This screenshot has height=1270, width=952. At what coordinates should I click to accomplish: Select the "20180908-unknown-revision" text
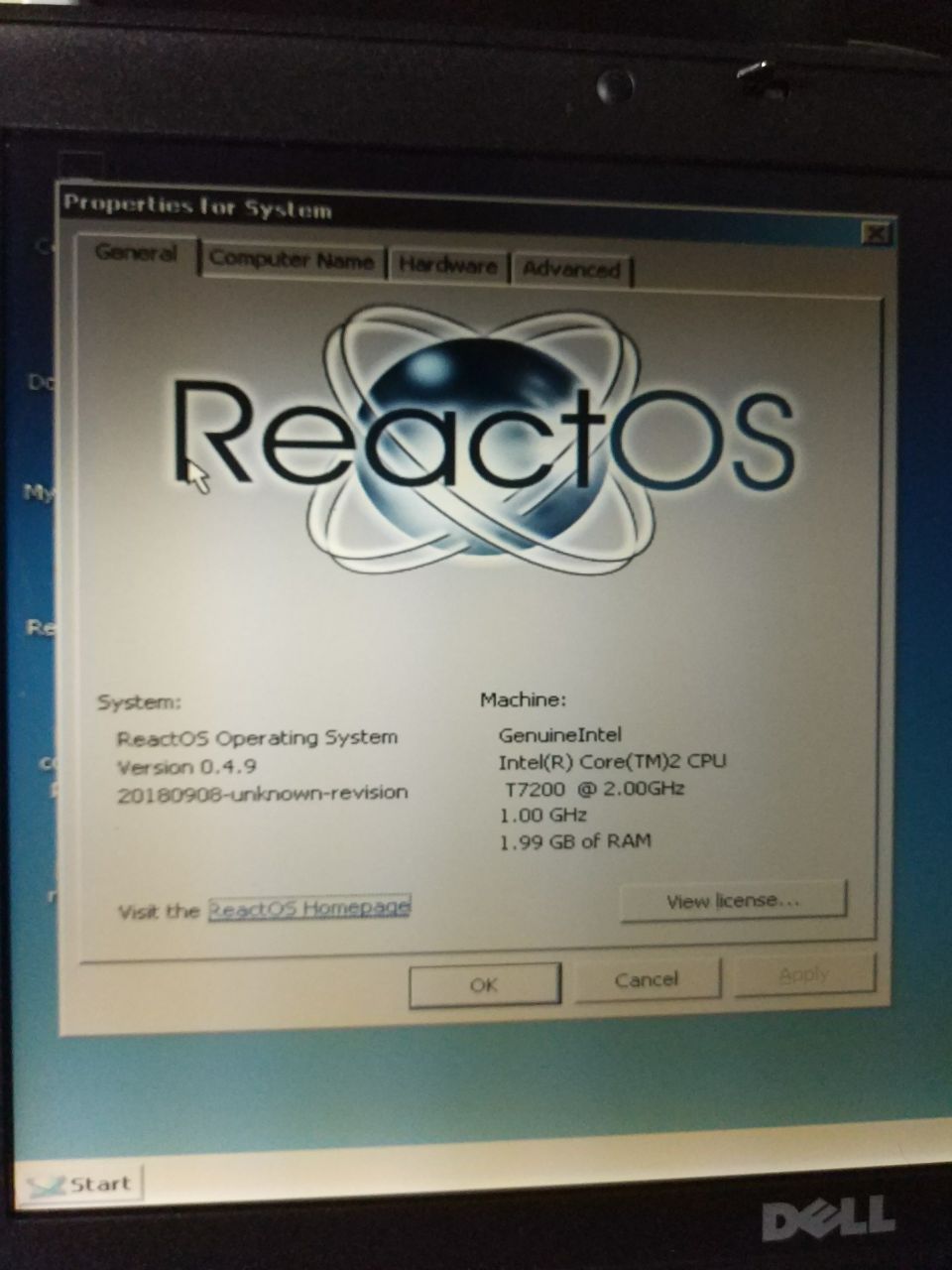point(262,793)
